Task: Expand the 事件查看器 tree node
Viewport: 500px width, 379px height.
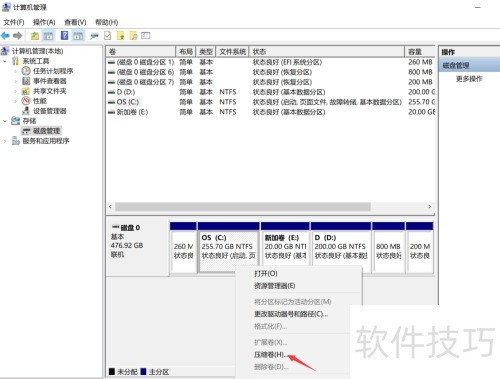Action: (x=16, y=81)
